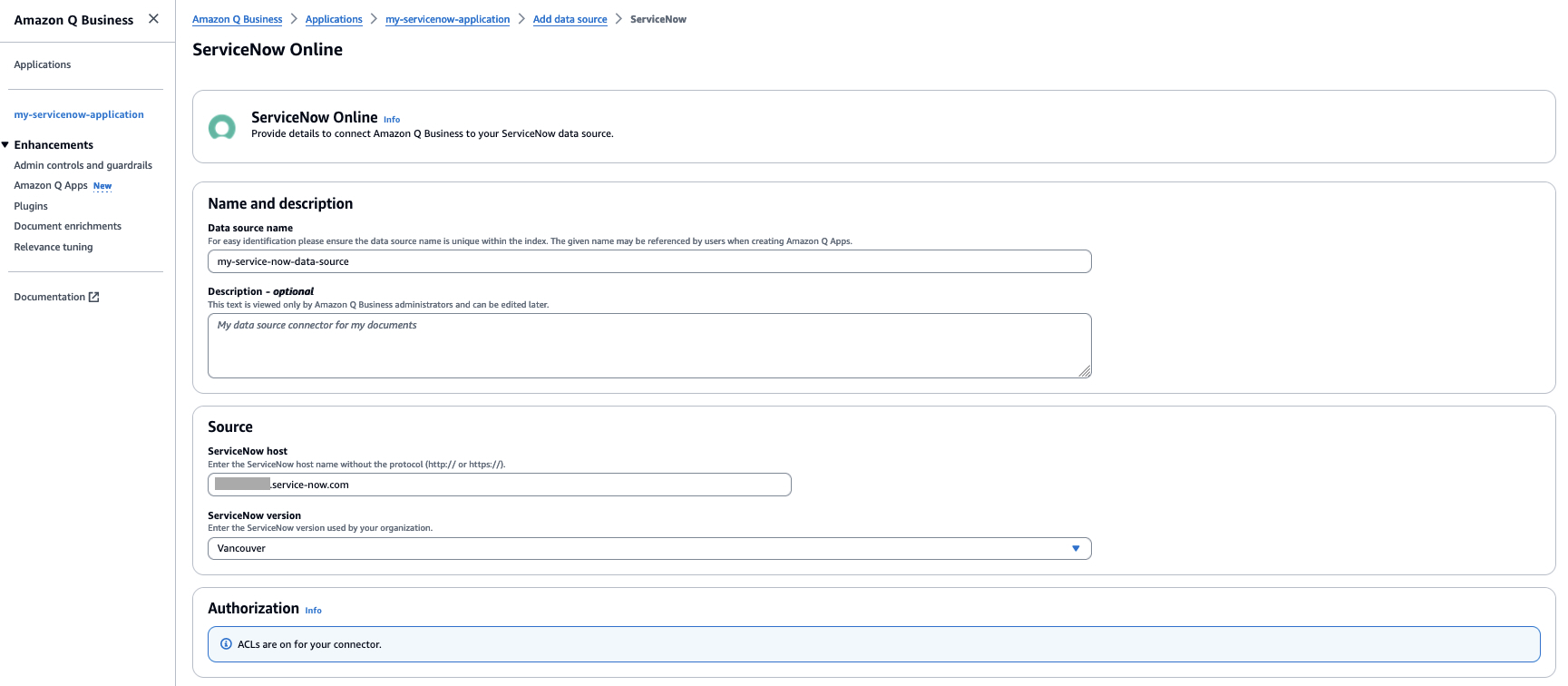Screen dimensions: 1568x686
Task: Click Add data source breadcrumb link
Action: (570, 19)
